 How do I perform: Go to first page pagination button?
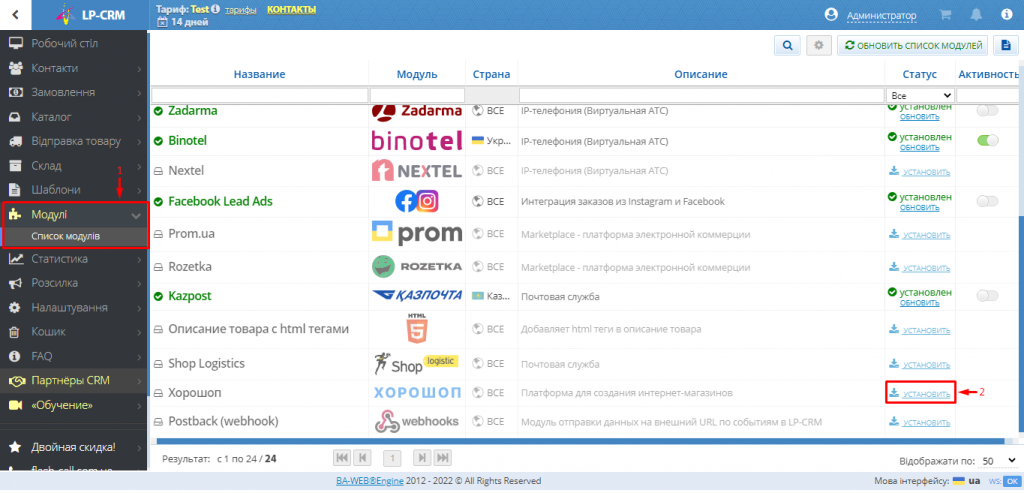pyautogui.click(x=342, y=458)
